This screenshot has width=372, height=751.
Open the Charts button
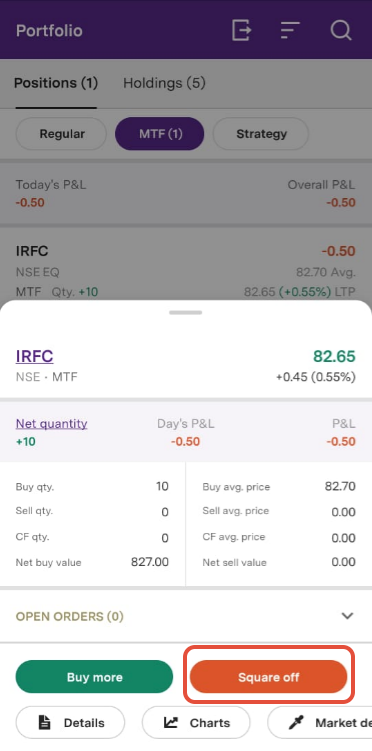tap(196, 722)
